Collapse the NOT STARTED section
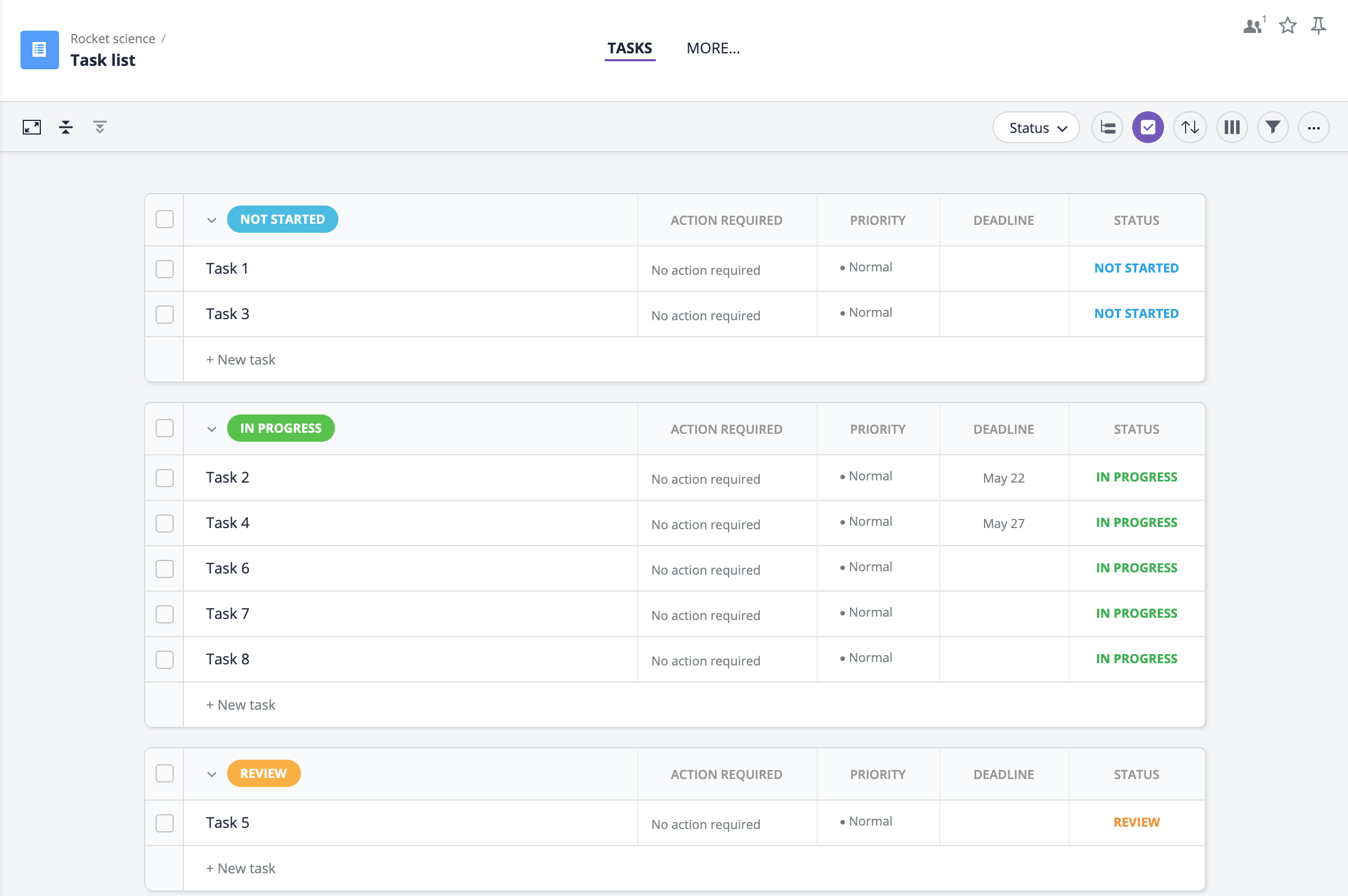 pos(210,219)
